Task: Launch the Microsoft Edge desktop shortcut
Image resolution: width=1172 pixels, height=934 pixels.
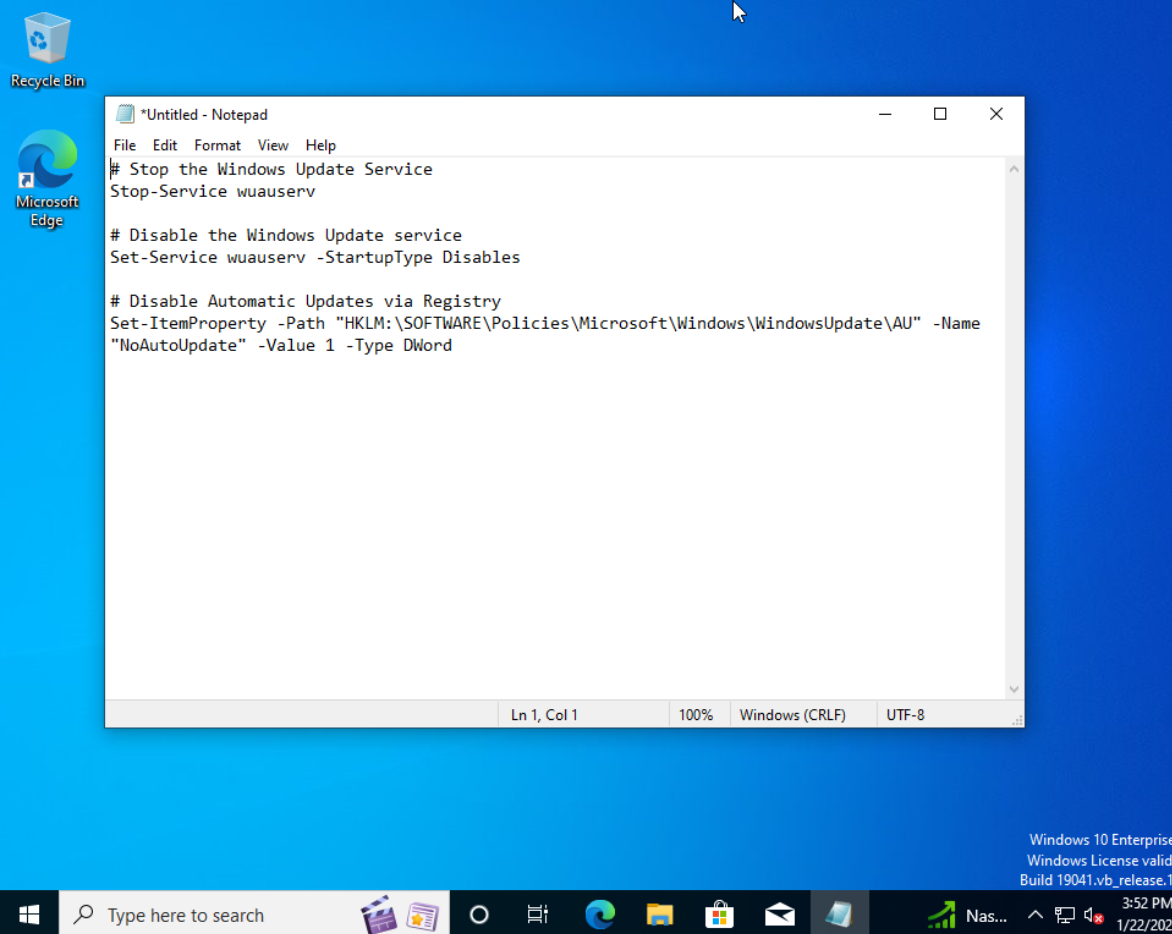Action: (x=47, y=179)
